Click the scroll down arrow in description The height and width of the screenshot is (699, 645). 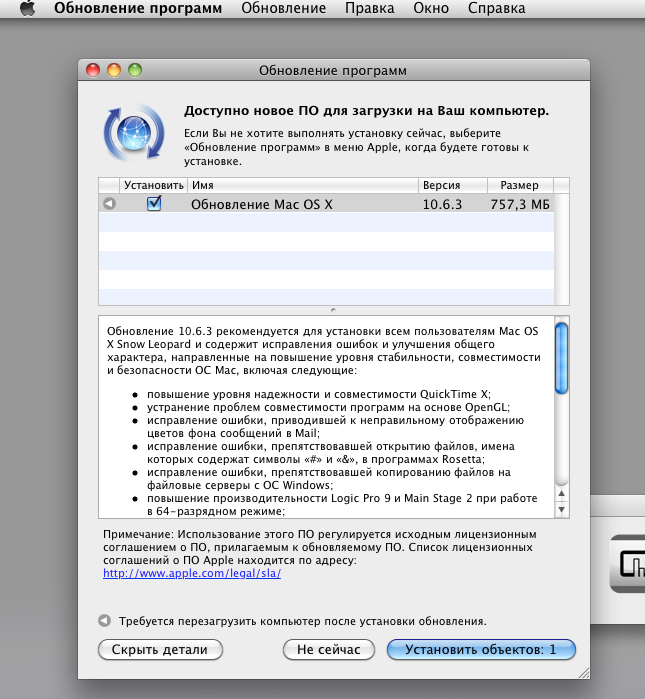click(562, 509)
